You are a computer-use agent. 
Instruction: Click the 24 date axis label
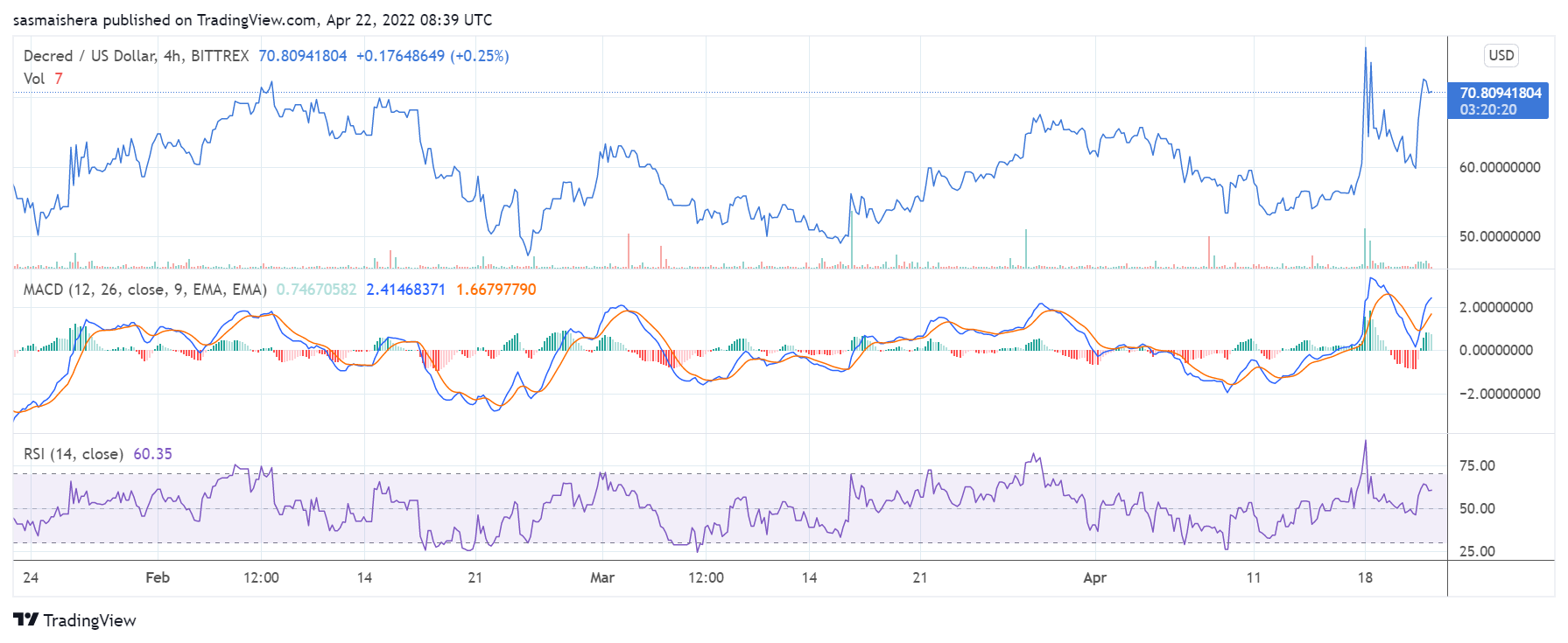pyautogui.click(x=31, y=577)
